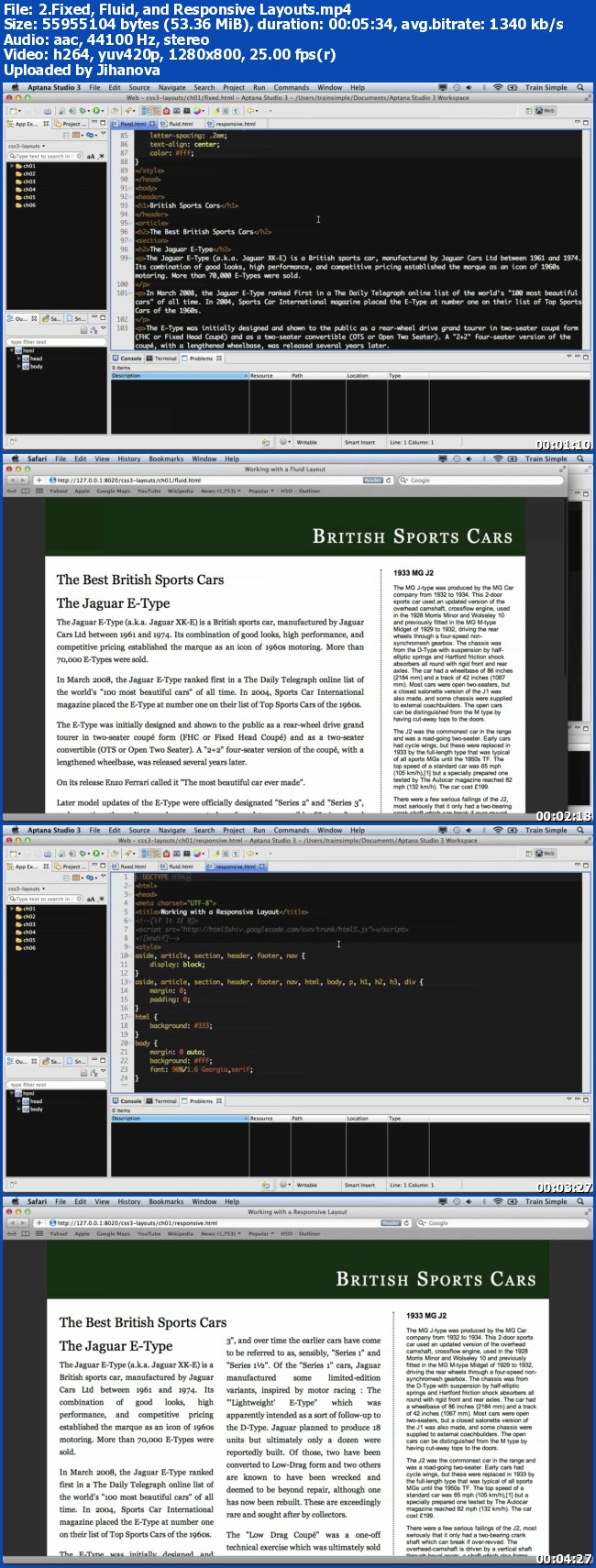Open Train Simple user menu in fixed.html Aptana frame
The width and height of the screenshot is (596, 1568).
(546, 88)
